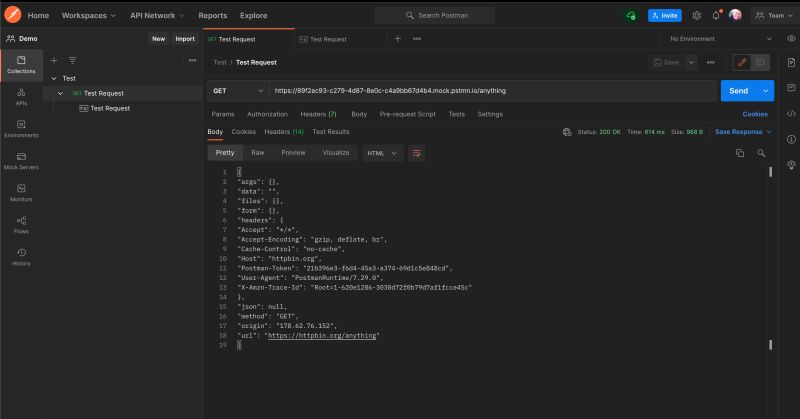Click the Postman logo icon
Viewport: 800px width, 419px height.
(x=12, y=15)
